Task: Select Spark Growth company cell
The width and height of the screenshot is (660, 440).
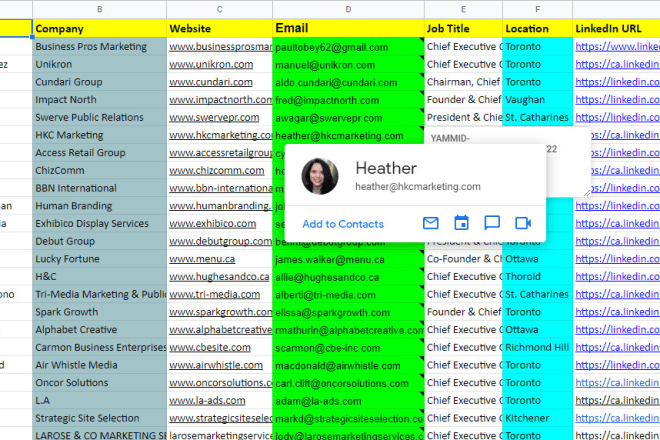Action: [x=99, y=312]
